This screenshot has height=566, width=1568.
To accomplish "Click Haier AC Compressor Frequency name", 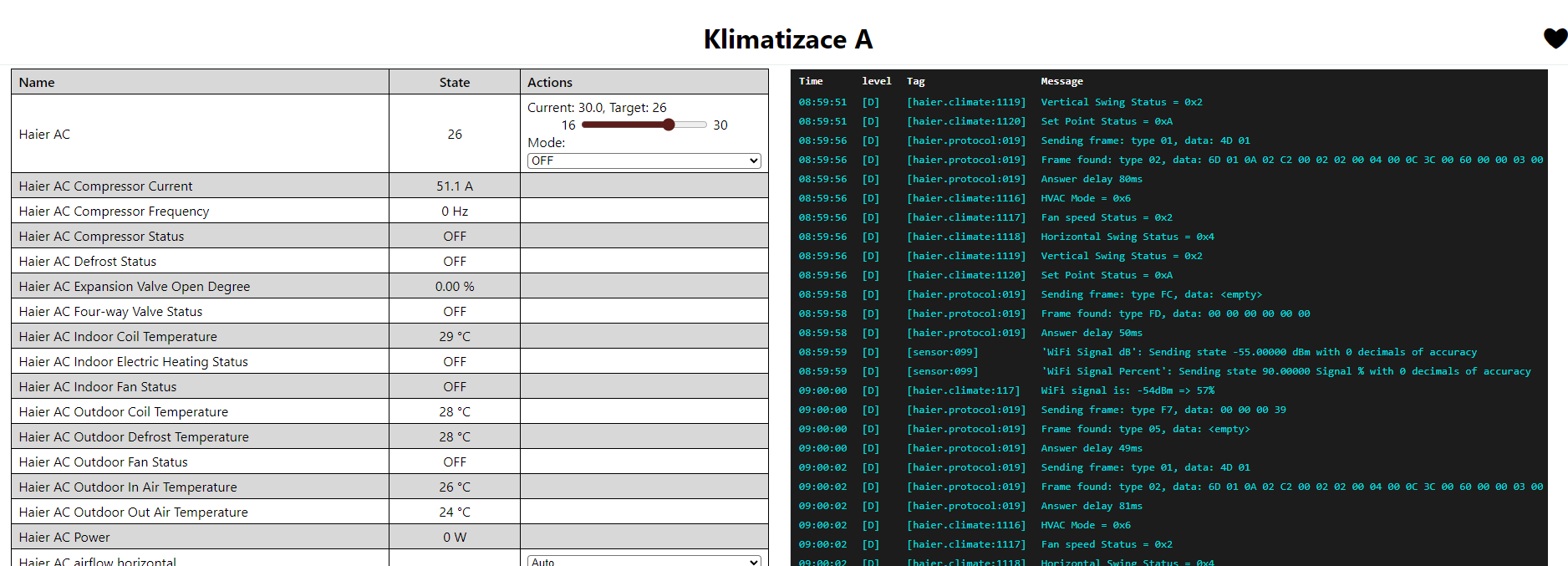I will tap(114, 211).
